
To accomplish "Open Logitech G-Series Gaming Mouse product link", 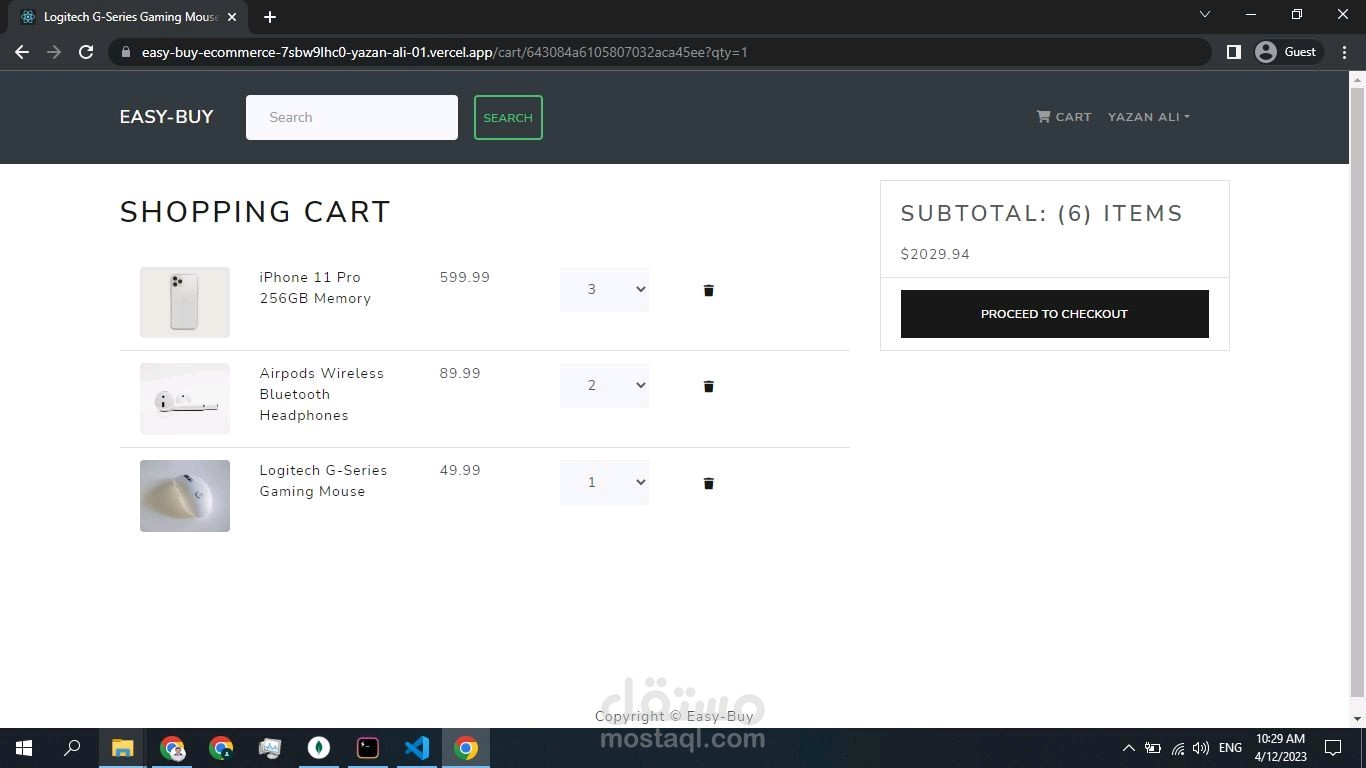I will point(323,481).
